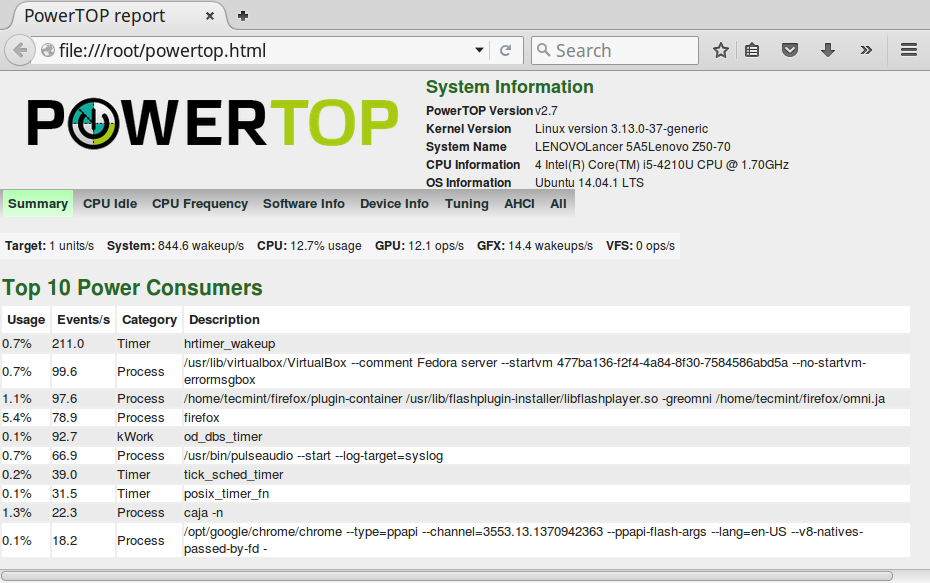Go to the Tuning tab

[x=467, y=203]
